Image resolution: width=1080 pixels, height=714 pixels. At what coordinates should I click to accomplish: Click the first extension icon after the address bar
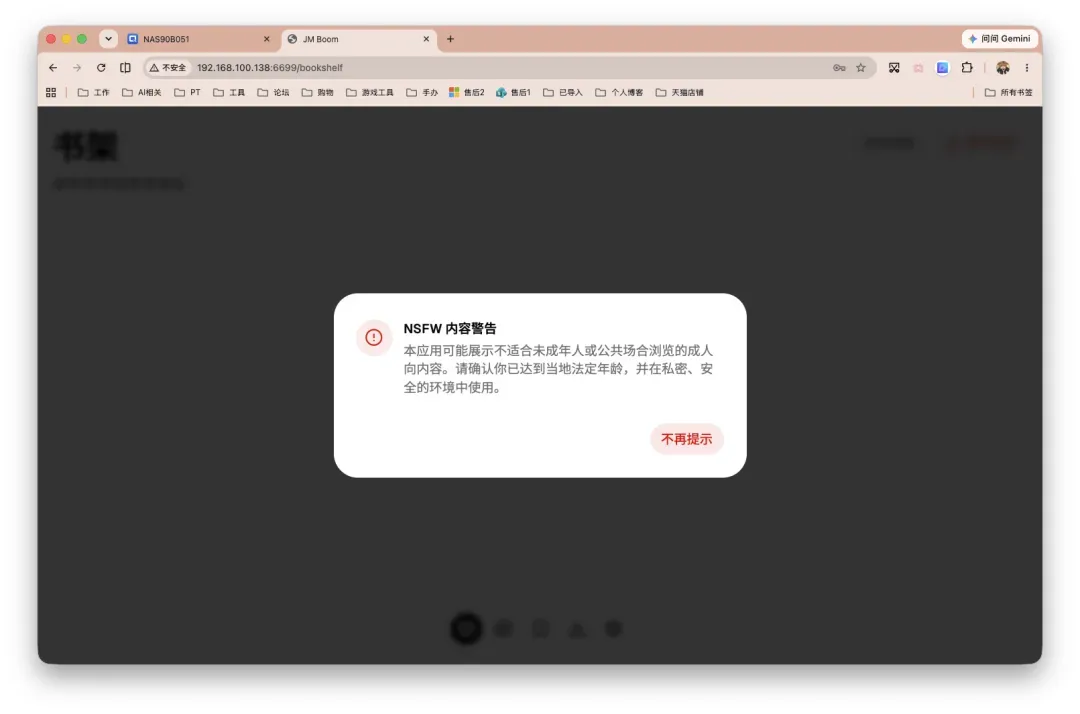pos(894,67)
